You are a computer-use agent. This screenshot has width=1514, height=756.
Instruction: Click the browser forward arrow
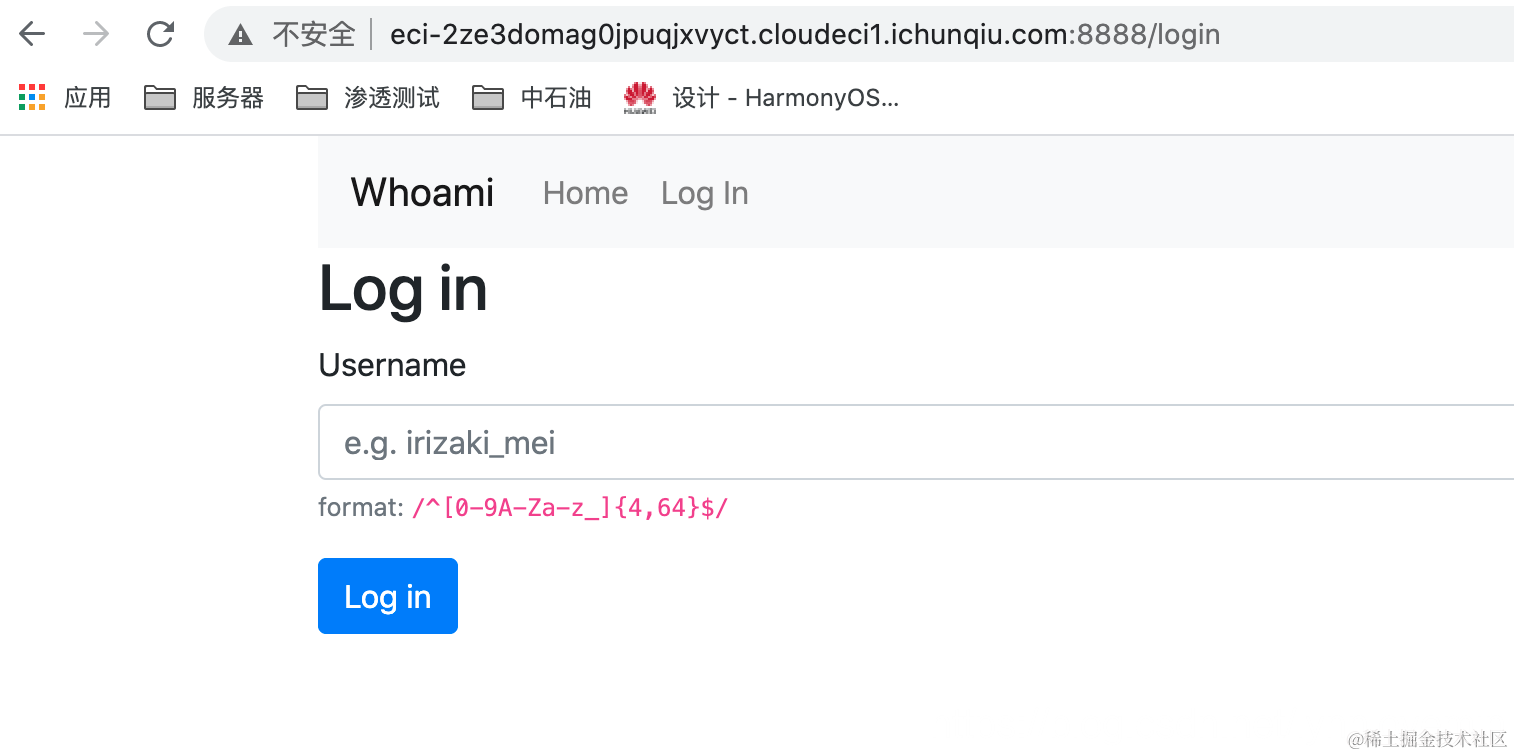[96, 35]
